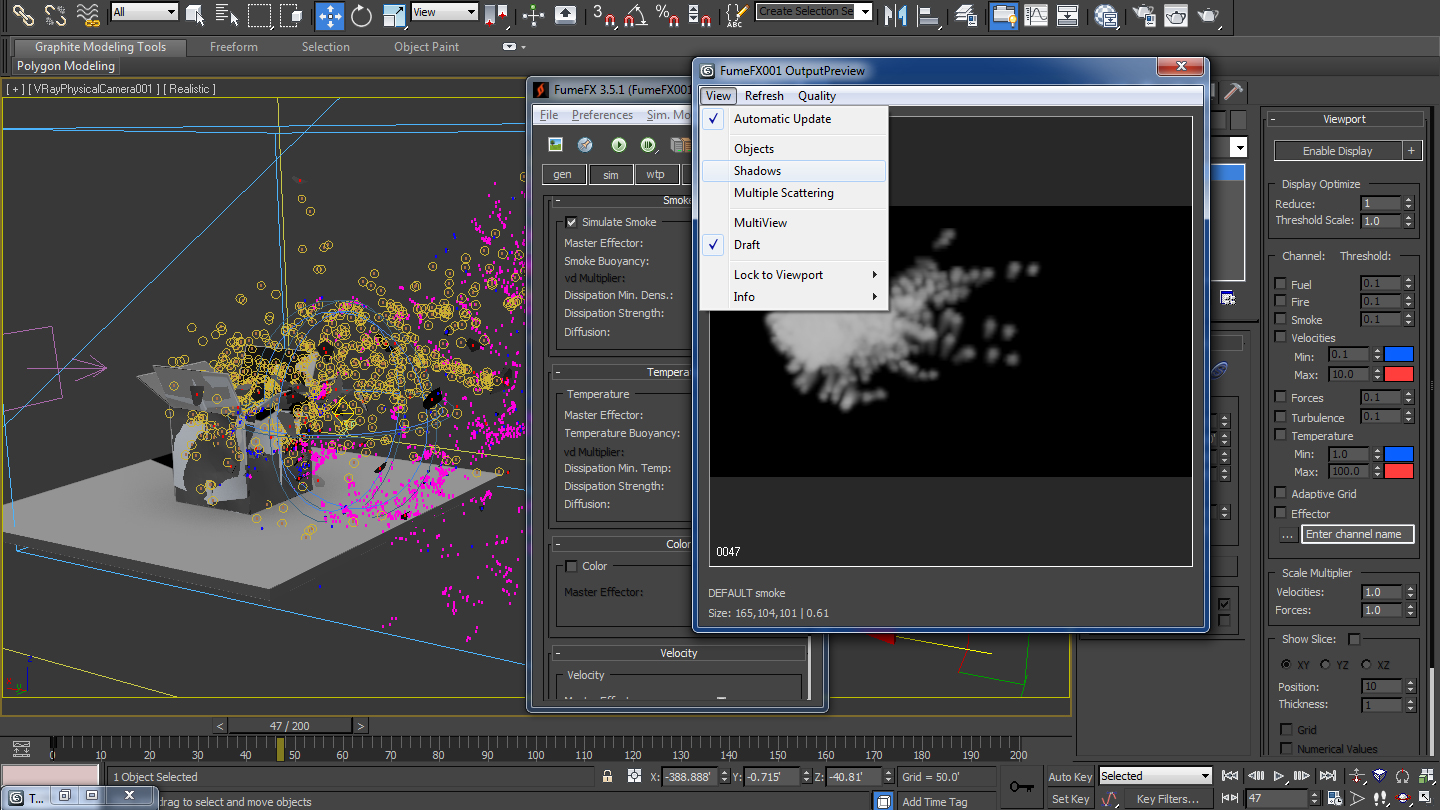
Task: Toggle the Angle Snap icon
Action: pyautogui.click(x=635, y=15)
